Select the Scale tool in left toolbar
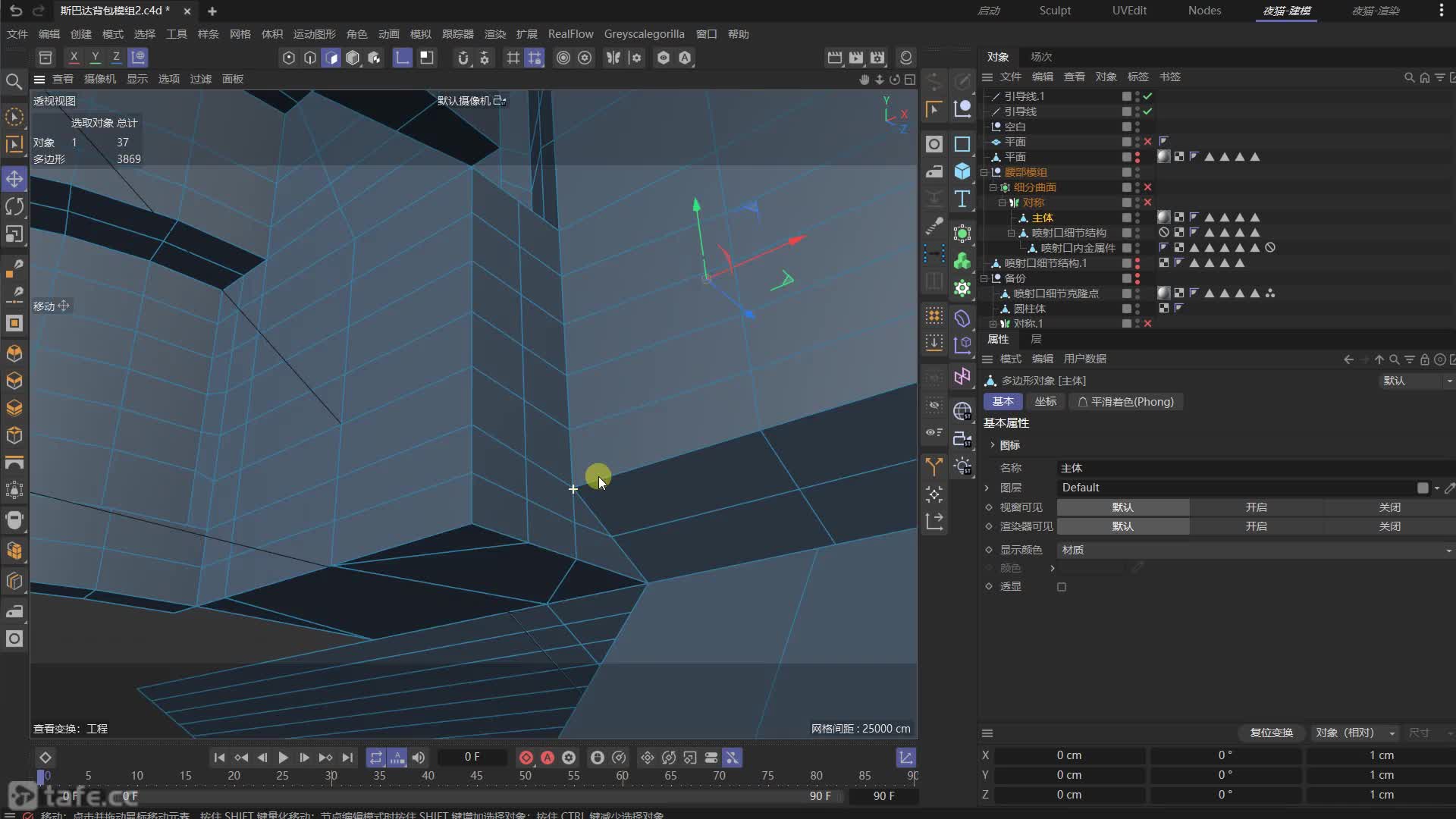The height and width of the screenshot is (819, 1456). (x=14, y=234)
